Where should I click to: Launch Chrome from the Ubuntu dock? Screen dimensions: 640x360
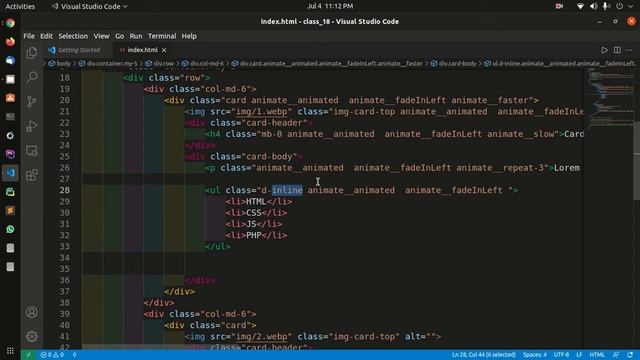10,23
